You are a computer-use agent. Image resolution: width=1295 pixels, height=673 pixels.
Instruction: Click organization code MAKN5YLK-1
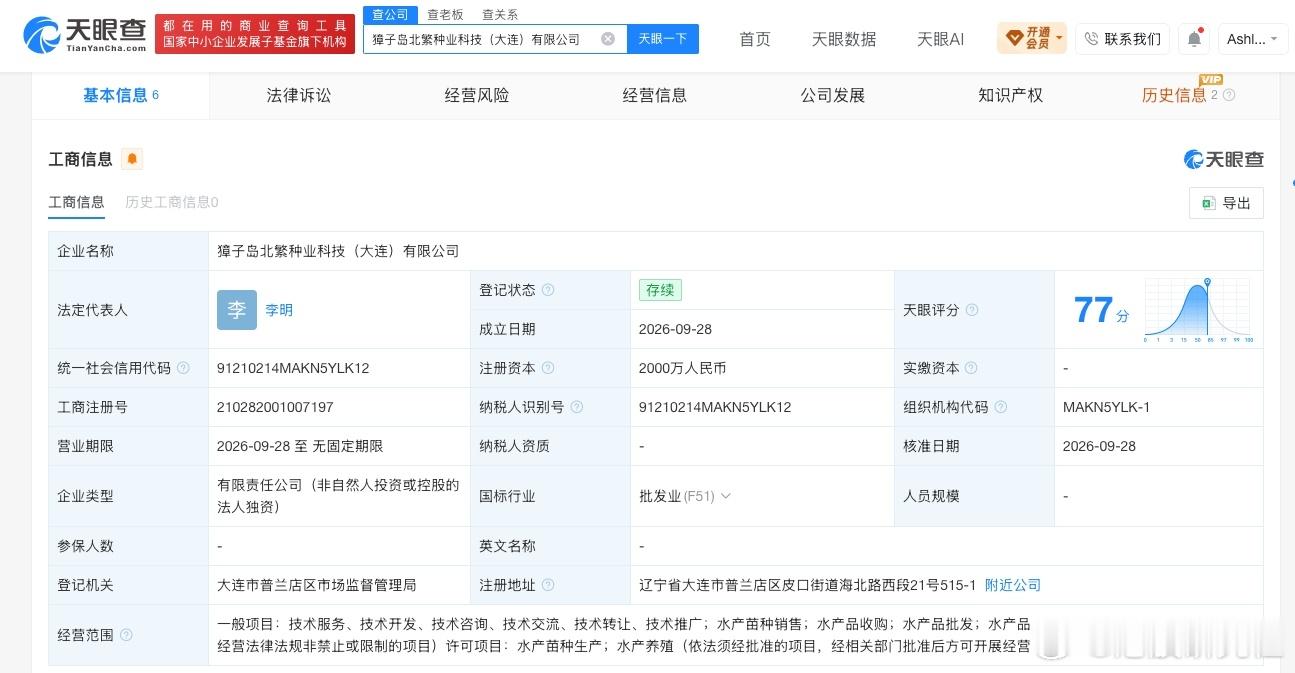1106,407
